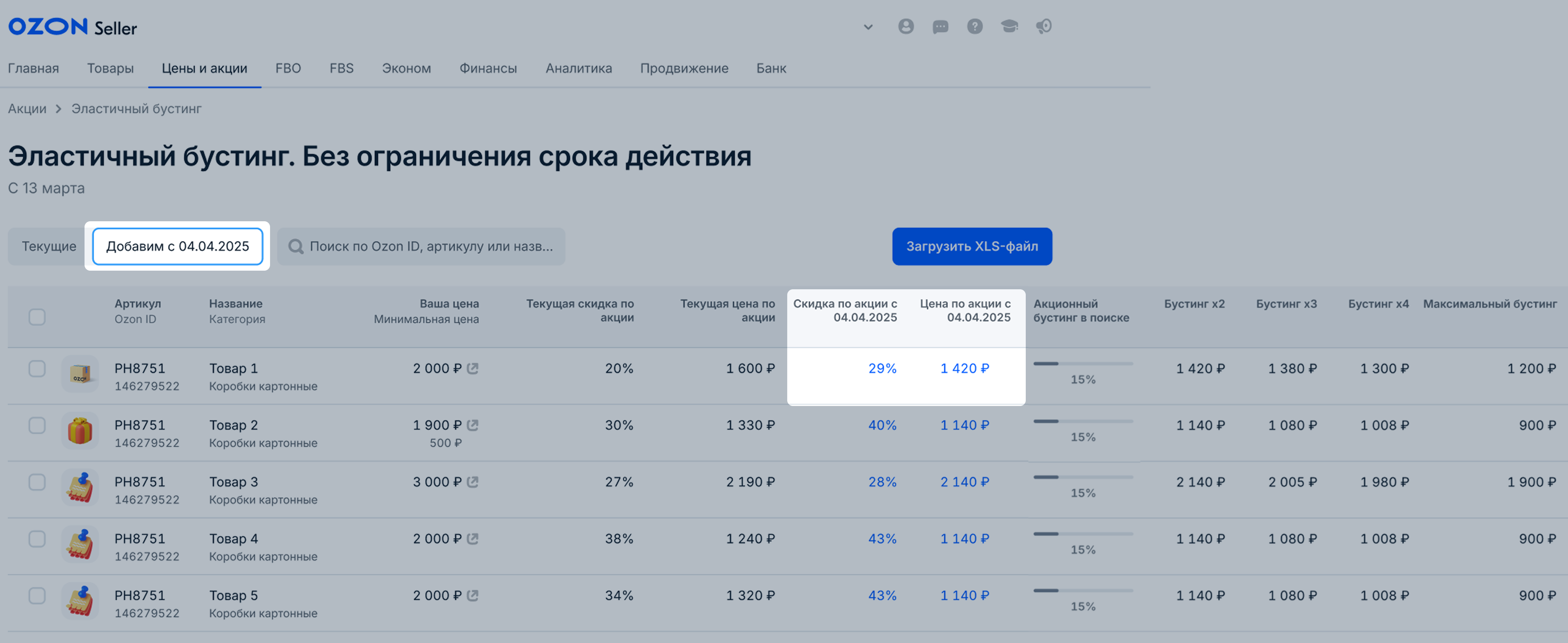
Task: Open the graduation cap training icon
Action: 1009,26
